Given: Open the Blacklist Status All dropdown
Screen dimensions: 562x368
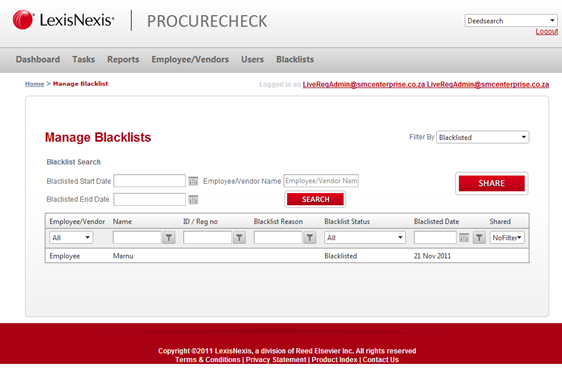Looking at the screenshot, I should tap(365, 238).
